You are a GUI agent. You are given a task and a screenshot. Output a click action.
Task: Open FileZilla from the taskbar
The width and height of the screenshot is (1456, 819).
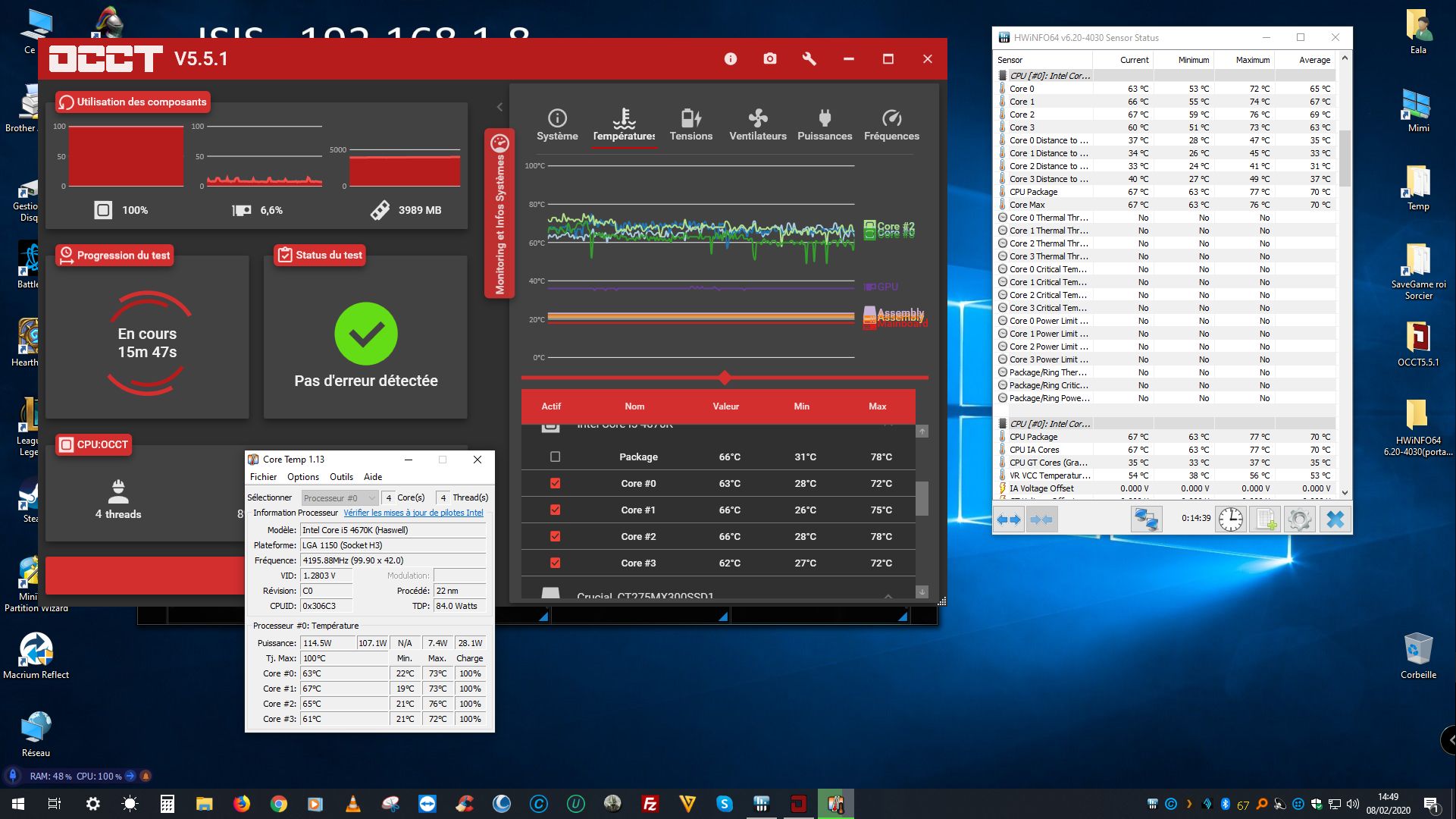coord(650,804)
